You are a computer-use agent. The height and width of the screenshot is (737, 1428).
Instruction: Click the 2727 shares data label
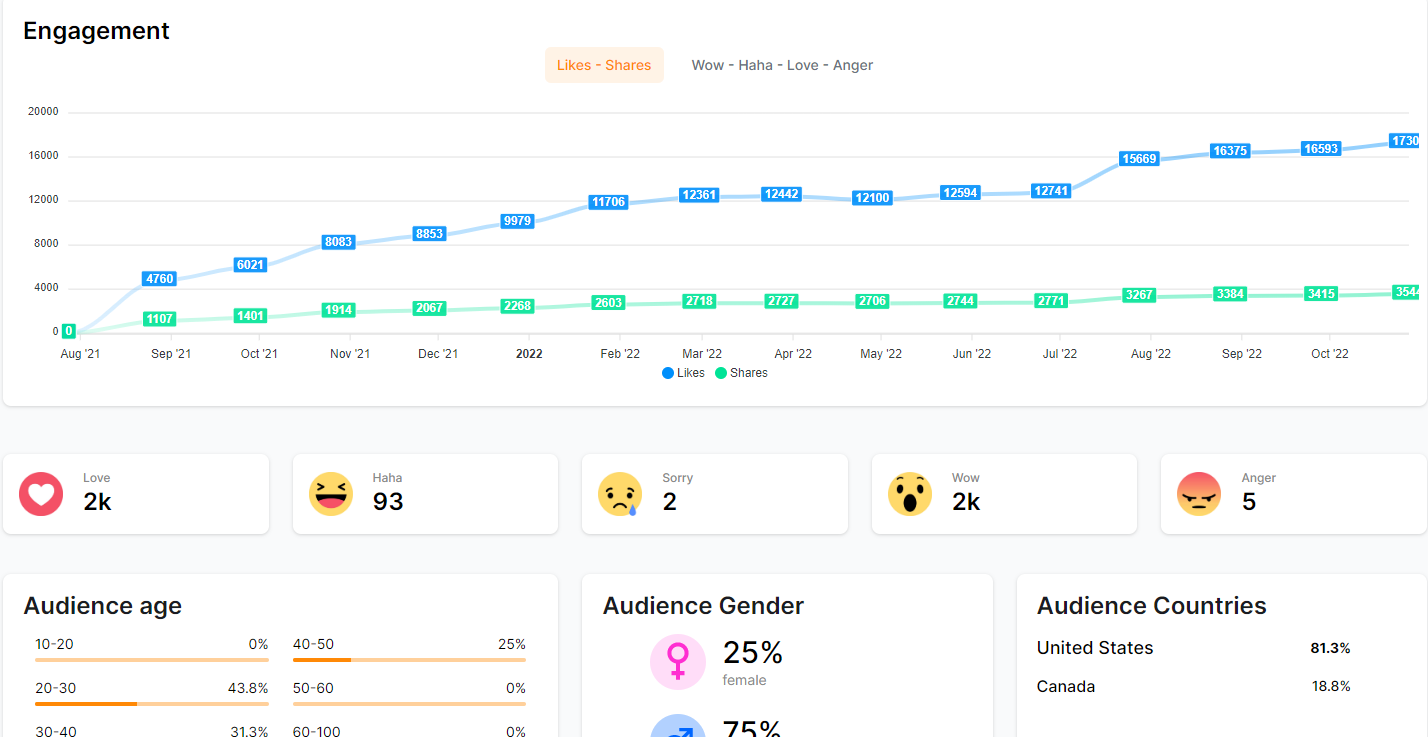pos(781,301)
